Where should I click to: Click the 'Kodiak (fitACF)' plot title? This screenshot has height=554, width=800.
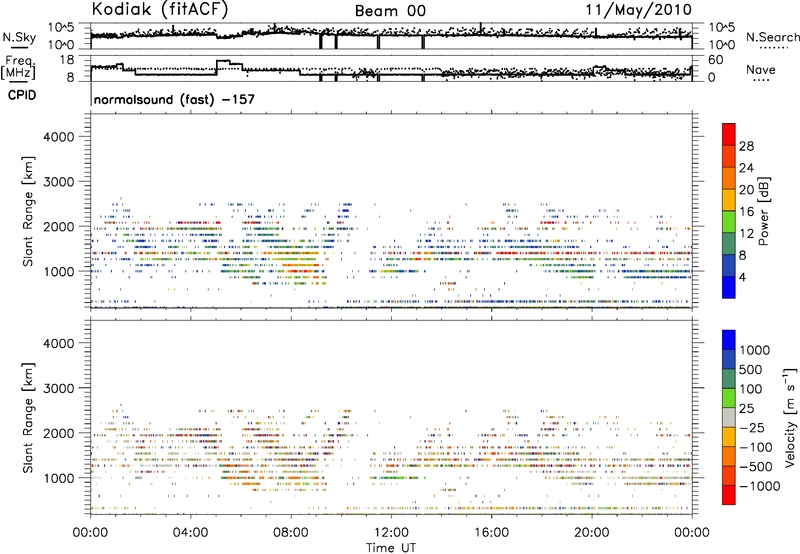coord(160,10)
